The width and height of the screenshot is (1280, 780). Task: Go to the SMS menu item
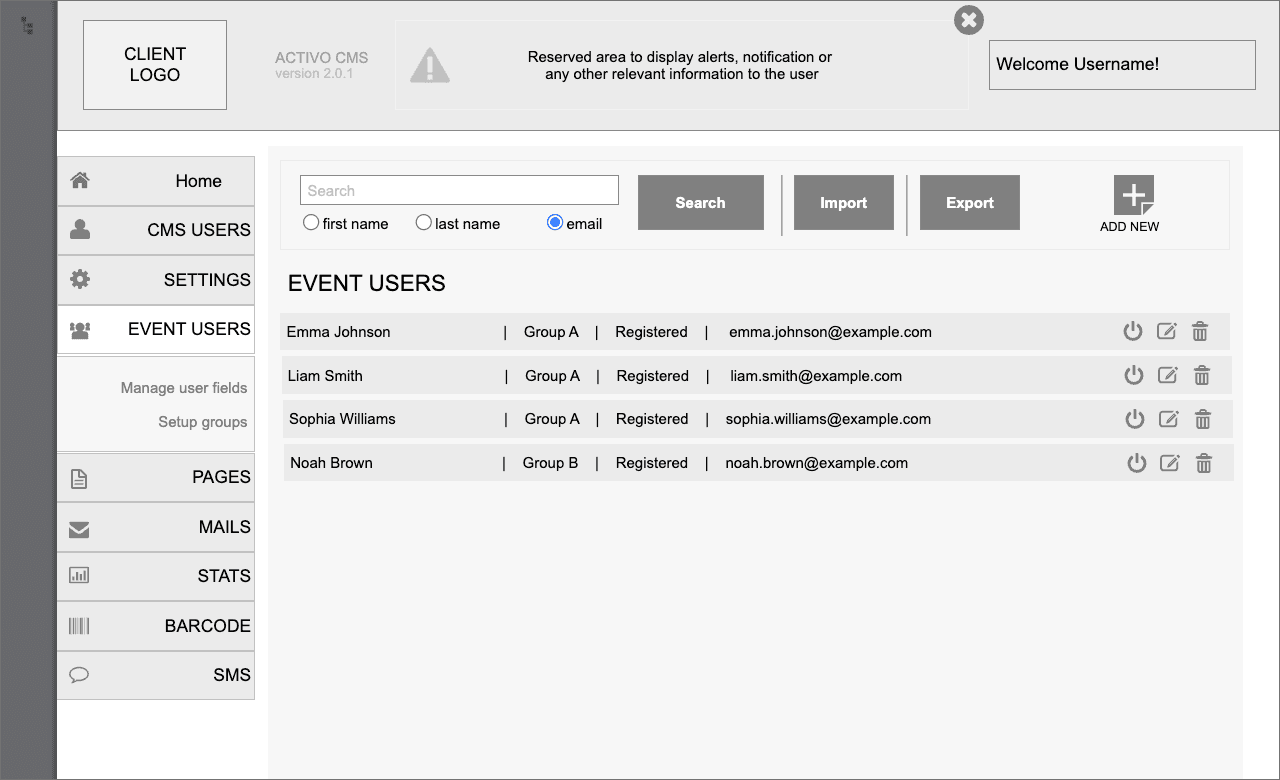(156, 675)
